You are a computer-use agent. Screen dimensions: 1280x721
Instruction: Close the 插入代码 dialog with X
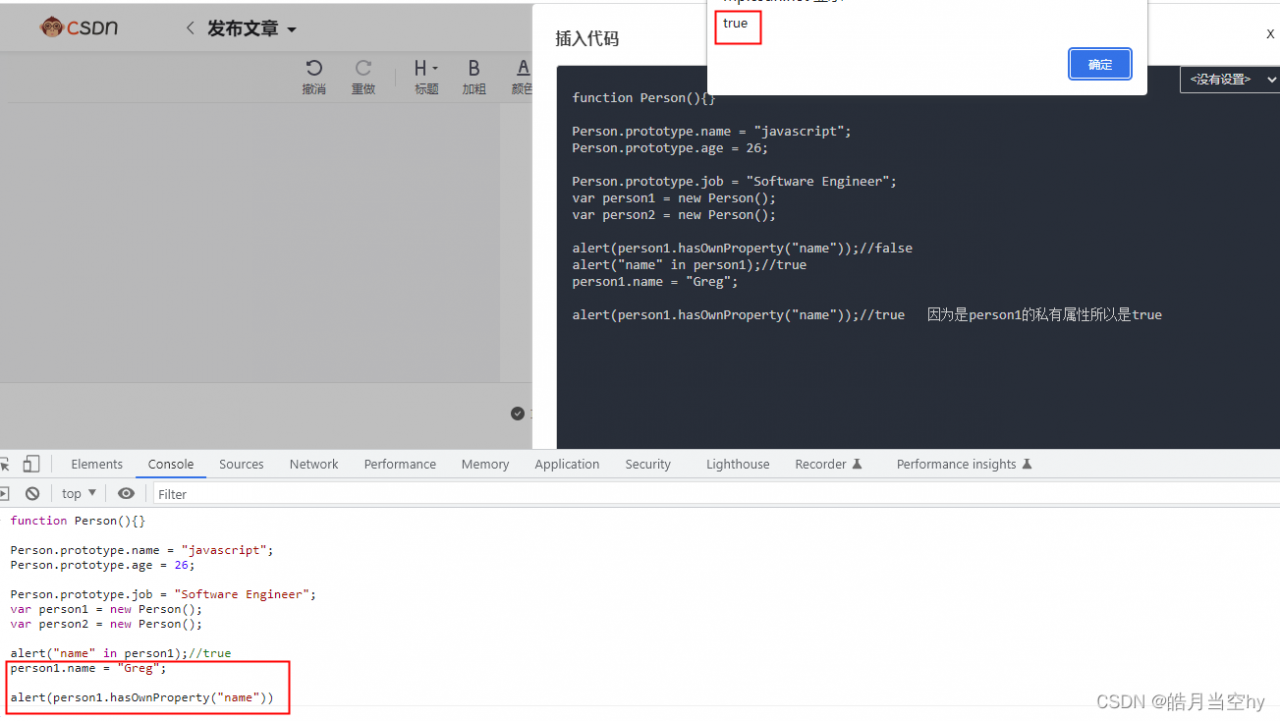[1270, 34]
